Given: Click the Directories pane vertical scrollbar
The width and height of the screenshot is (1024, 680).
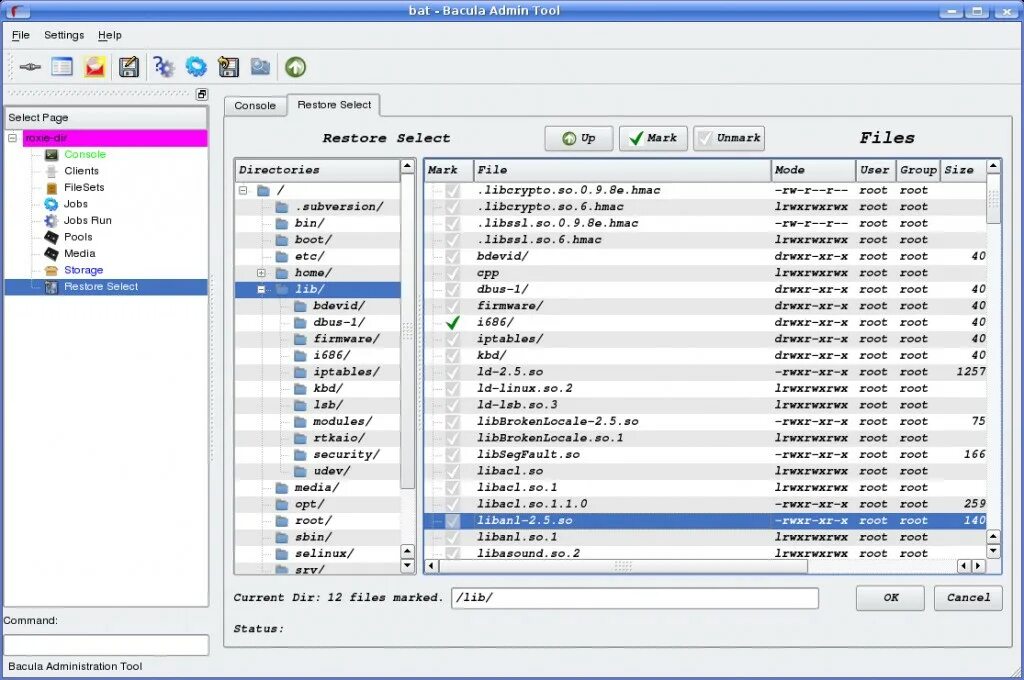Looking at the screenshot, I should tap(408, 333).
